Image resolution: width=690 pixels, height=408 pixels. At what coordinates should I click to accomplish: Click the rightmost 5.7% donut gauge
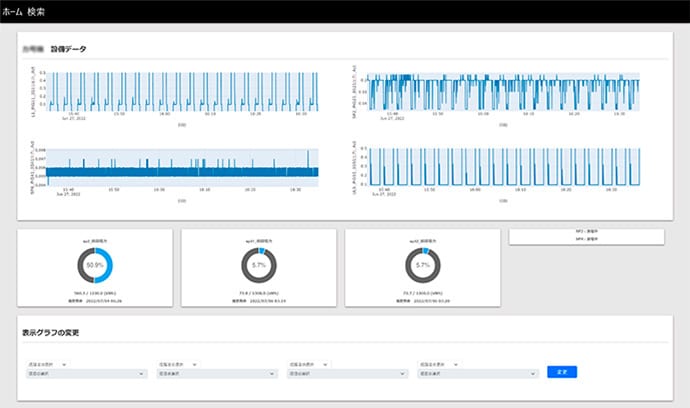tap(421, 265)
